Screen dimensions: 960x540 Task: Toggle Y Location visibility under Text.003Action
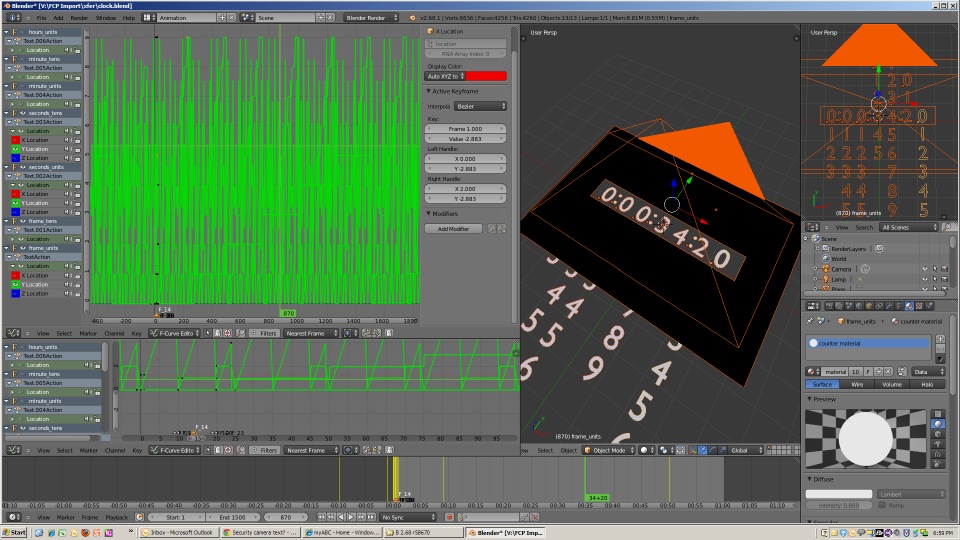click(x=16, y=149)
